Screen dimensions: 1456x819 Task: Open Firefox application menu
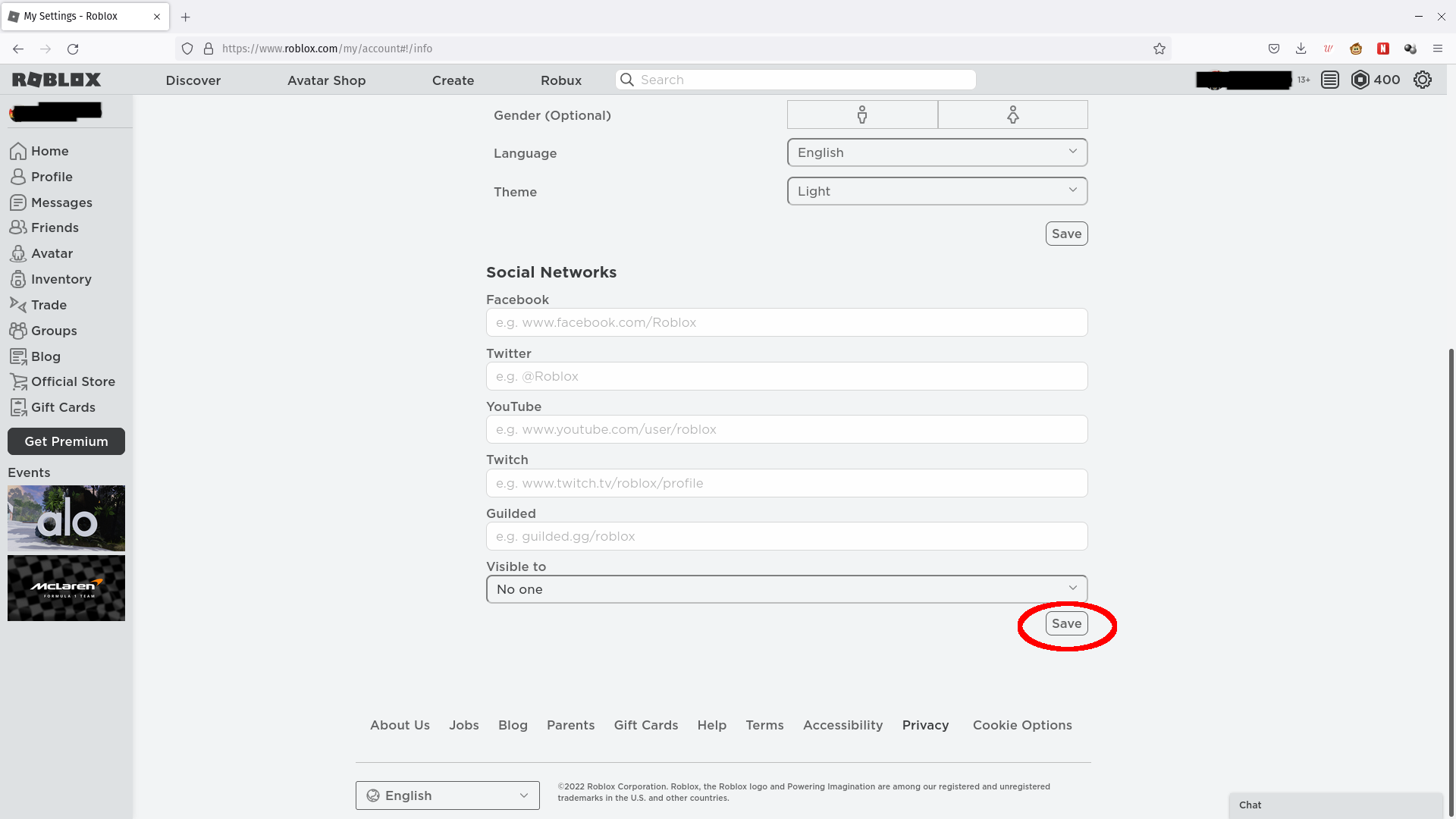(x=1438, y=49)
